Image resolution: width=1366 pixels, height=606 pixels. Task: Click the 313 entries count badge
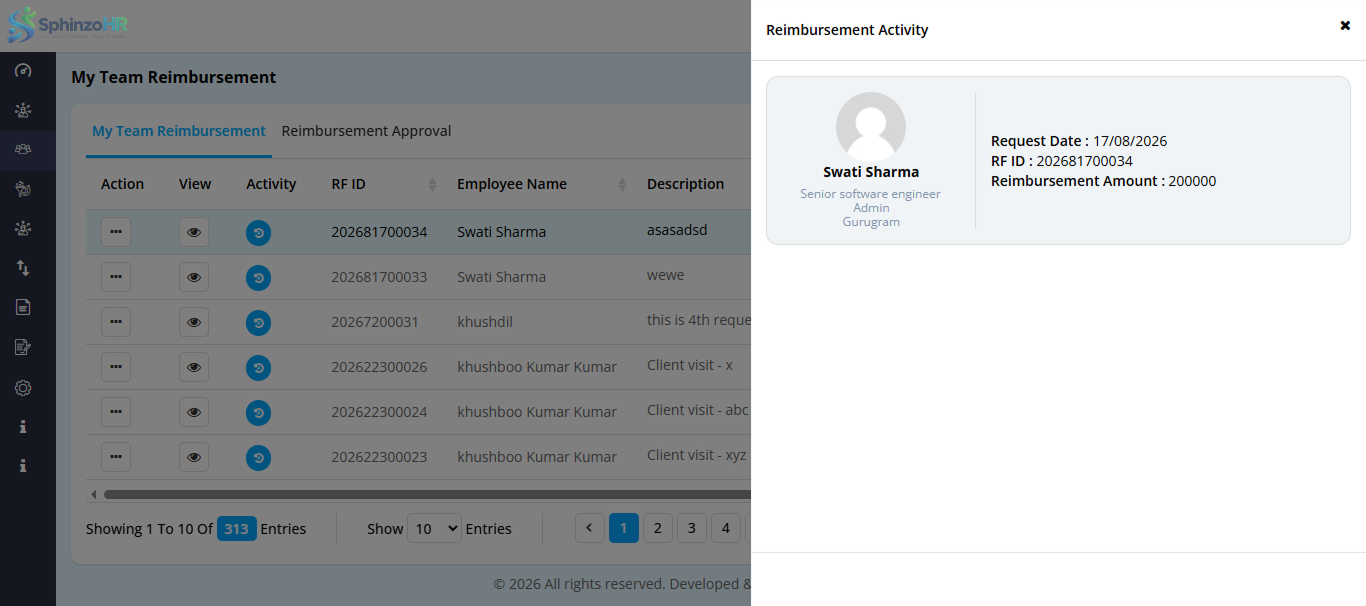pyautogui.click(x=237, y=529)
